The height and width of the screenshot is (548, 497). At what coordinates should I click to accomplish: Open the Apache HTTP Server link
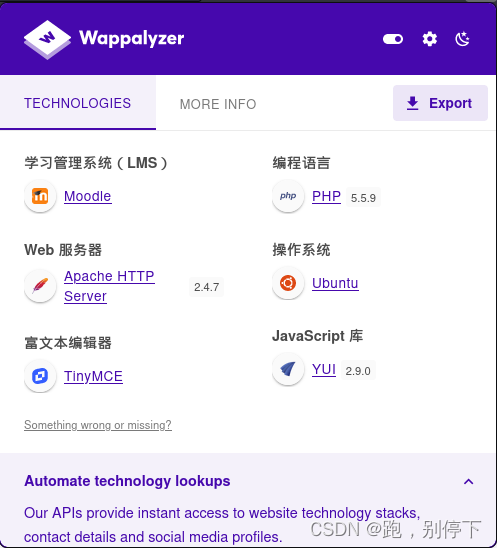click(x=109, y=286)
